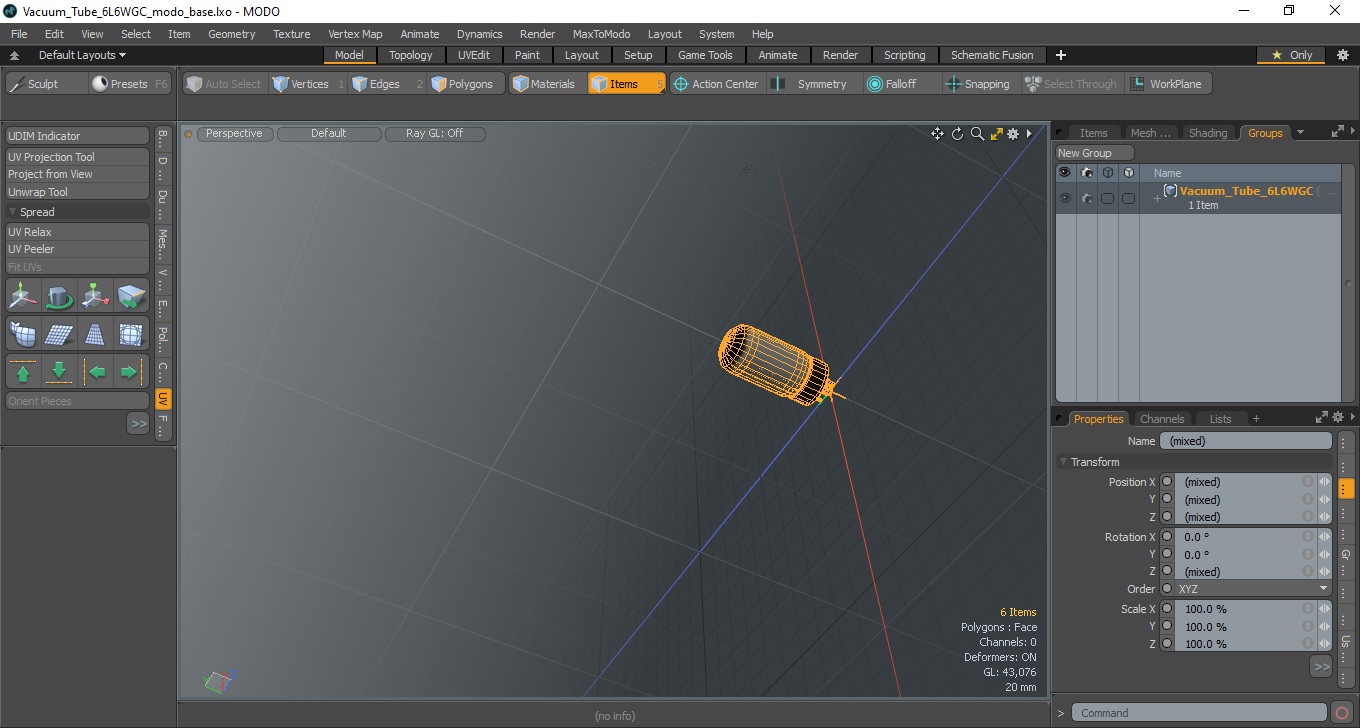Toggle keyframe dot for Position X
The image size is (1360, 728).
(1167, 482)
